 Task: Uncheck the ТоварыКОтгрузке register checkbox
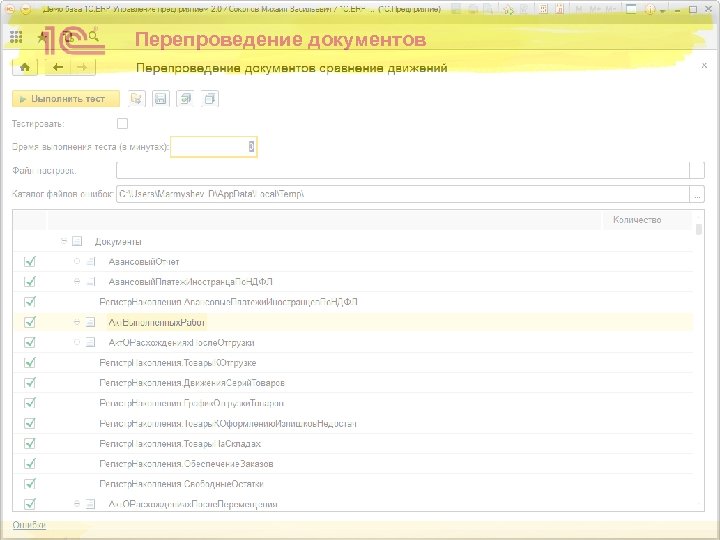[x=30, y=363]
